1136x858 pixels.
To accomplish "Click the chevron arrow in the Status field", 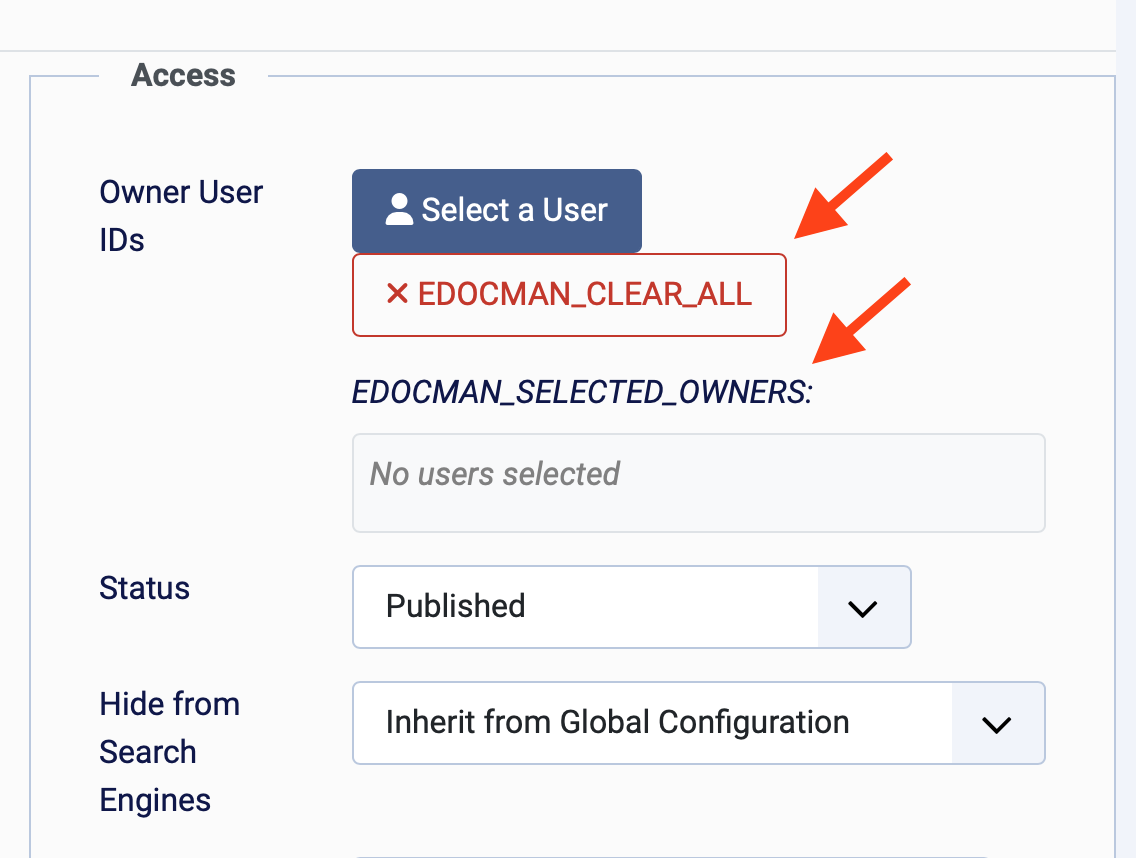I will 862,608.
